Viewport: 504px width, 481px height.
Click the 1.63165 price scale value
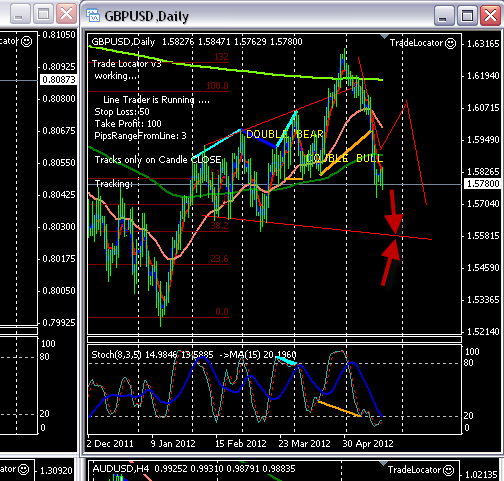483,44
